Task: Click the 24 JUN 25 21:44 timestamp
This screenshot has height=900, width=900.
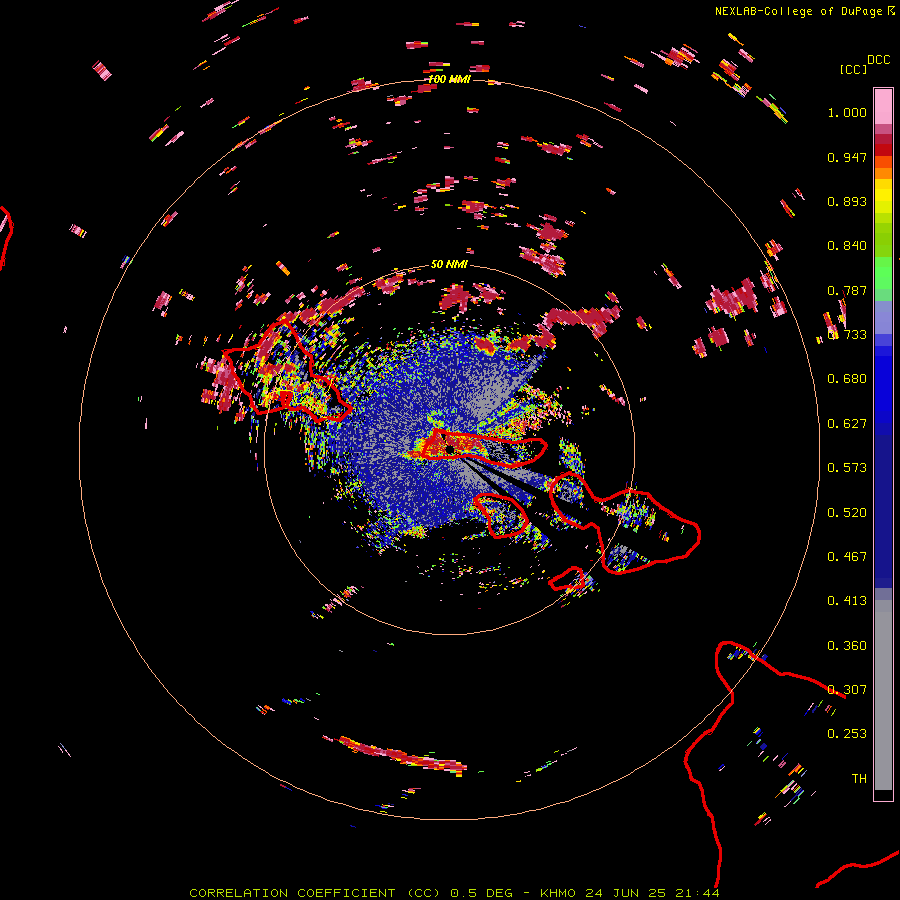Action: point(652,893)
